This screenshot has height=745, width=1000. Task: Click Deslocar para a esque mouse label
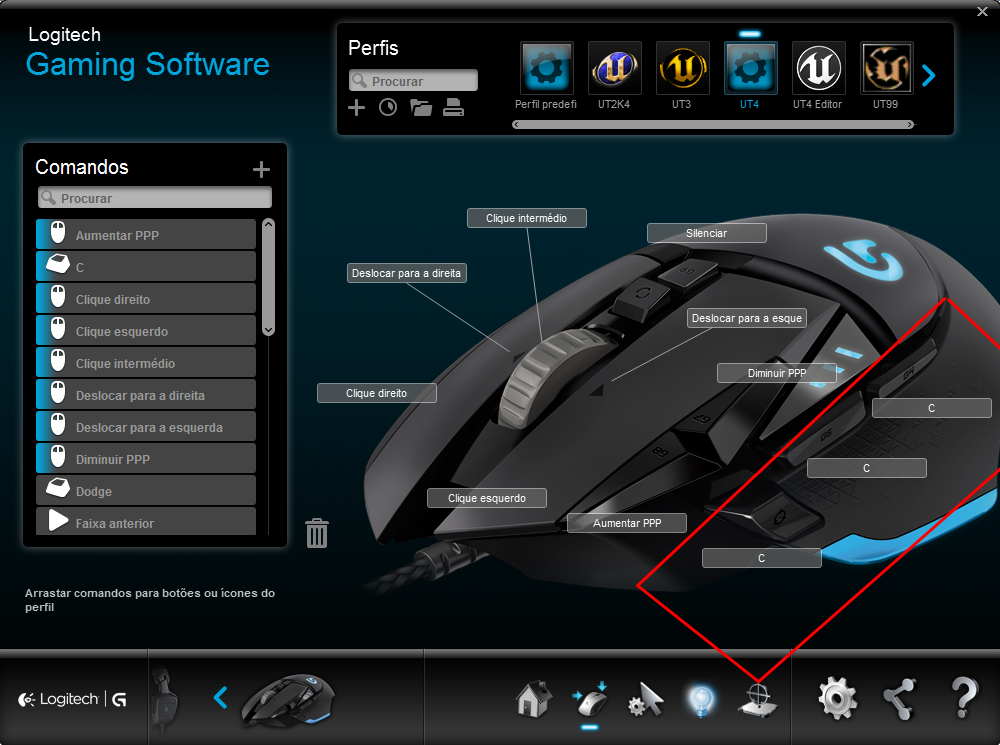pos(747,318)
